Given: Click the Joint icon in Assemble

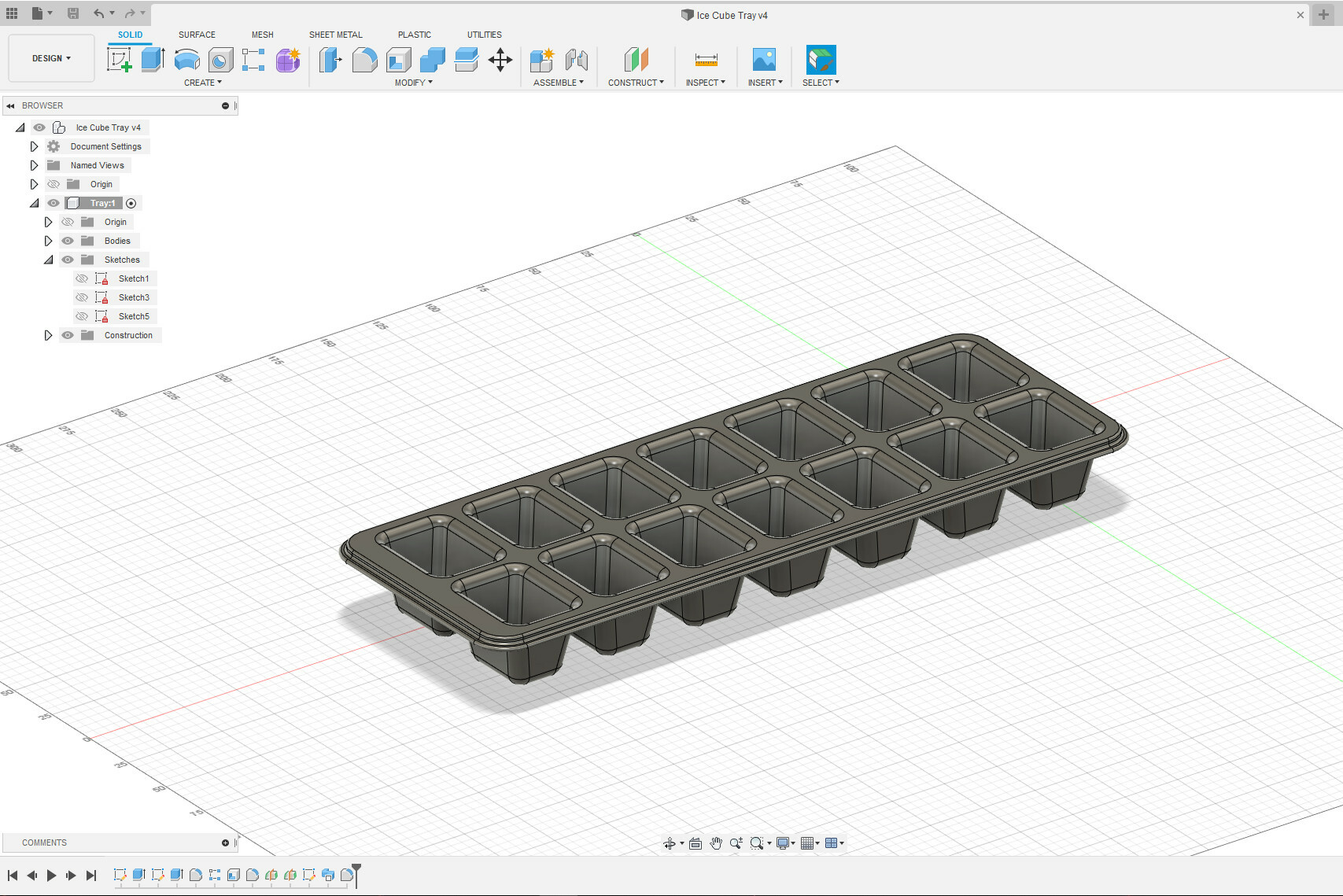Looking at the screenshot, I should point(577,60).
